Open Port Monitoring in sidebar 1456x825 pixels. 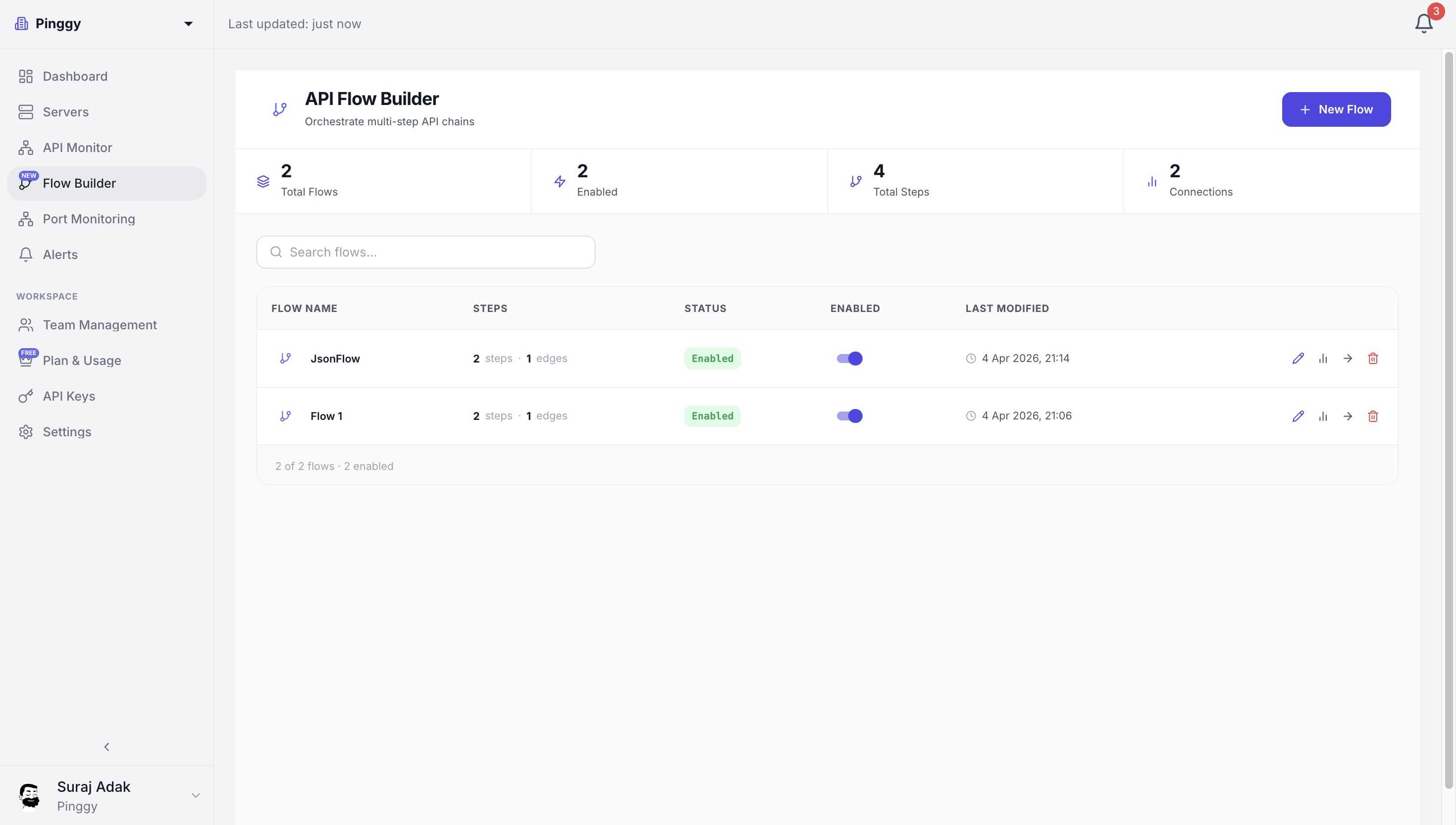pyautogui.click(x=106, y=219)
